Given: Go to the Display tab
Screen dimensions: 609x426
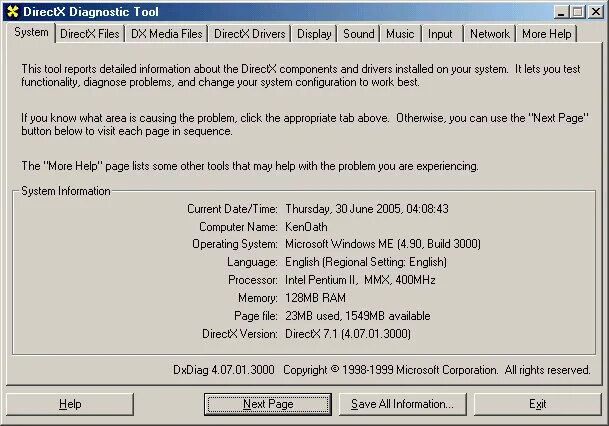Looking at the screenshot, I should click(x=314, y=34).
